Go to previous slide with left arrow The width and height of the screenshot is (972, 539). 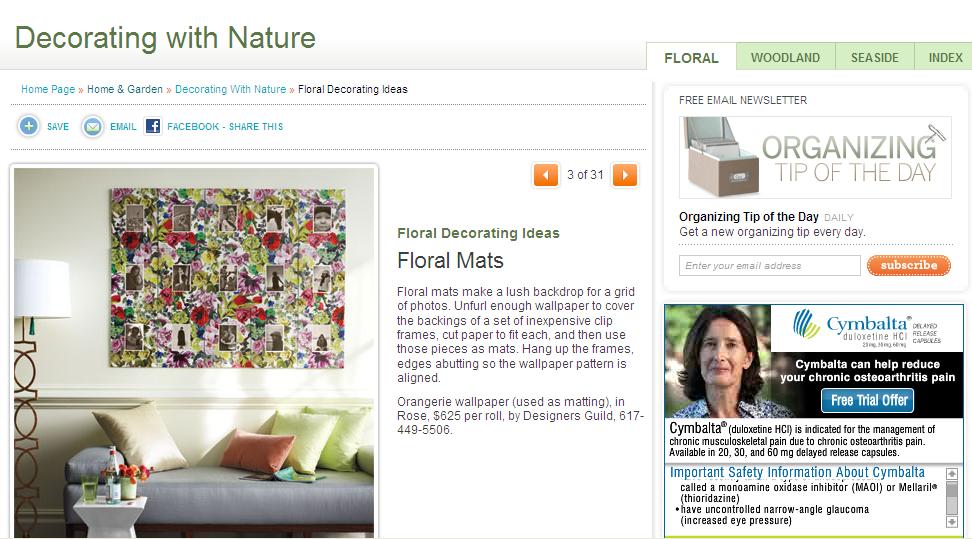[x=546, y=175]
